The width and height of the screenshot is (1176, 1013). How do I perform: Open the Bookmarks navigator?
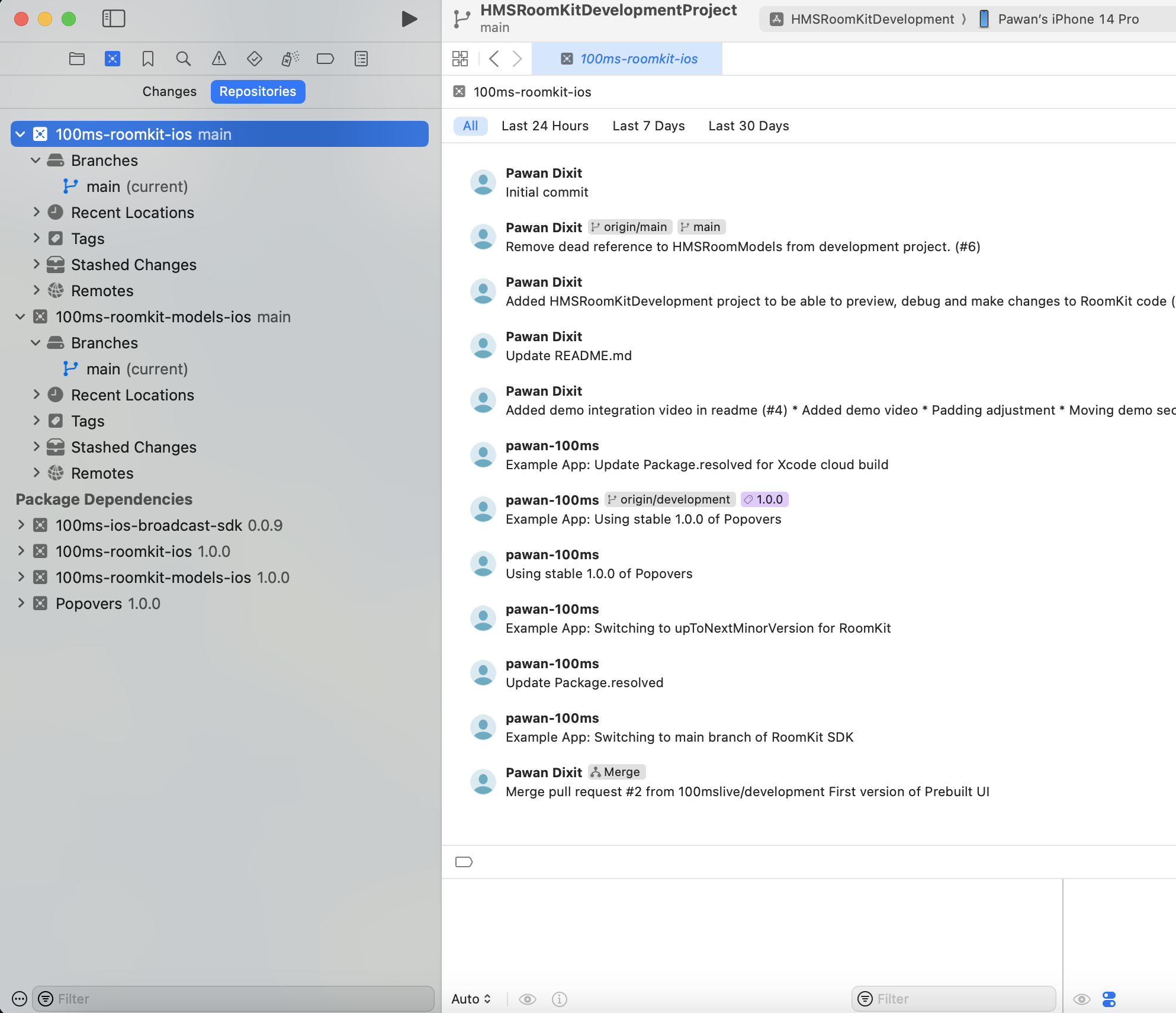point(147,59)
